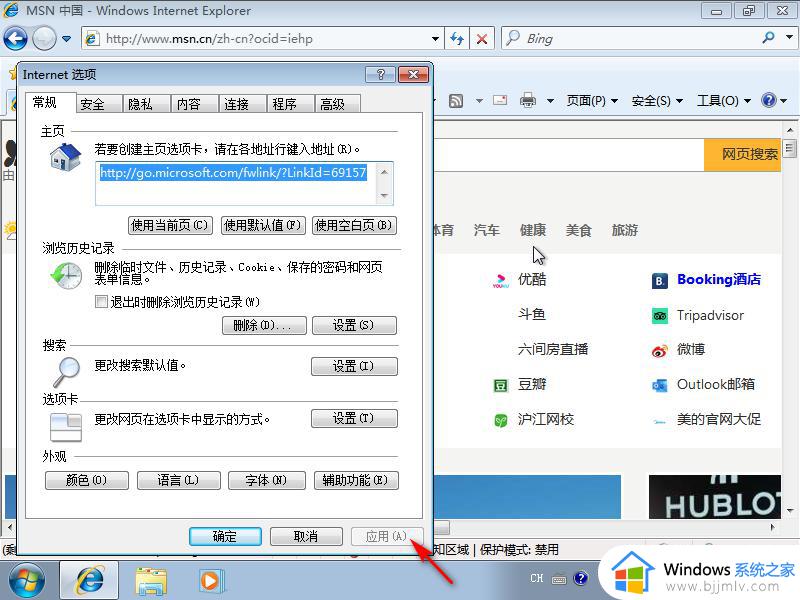Open the Windows Start orb

pos(27,581)
